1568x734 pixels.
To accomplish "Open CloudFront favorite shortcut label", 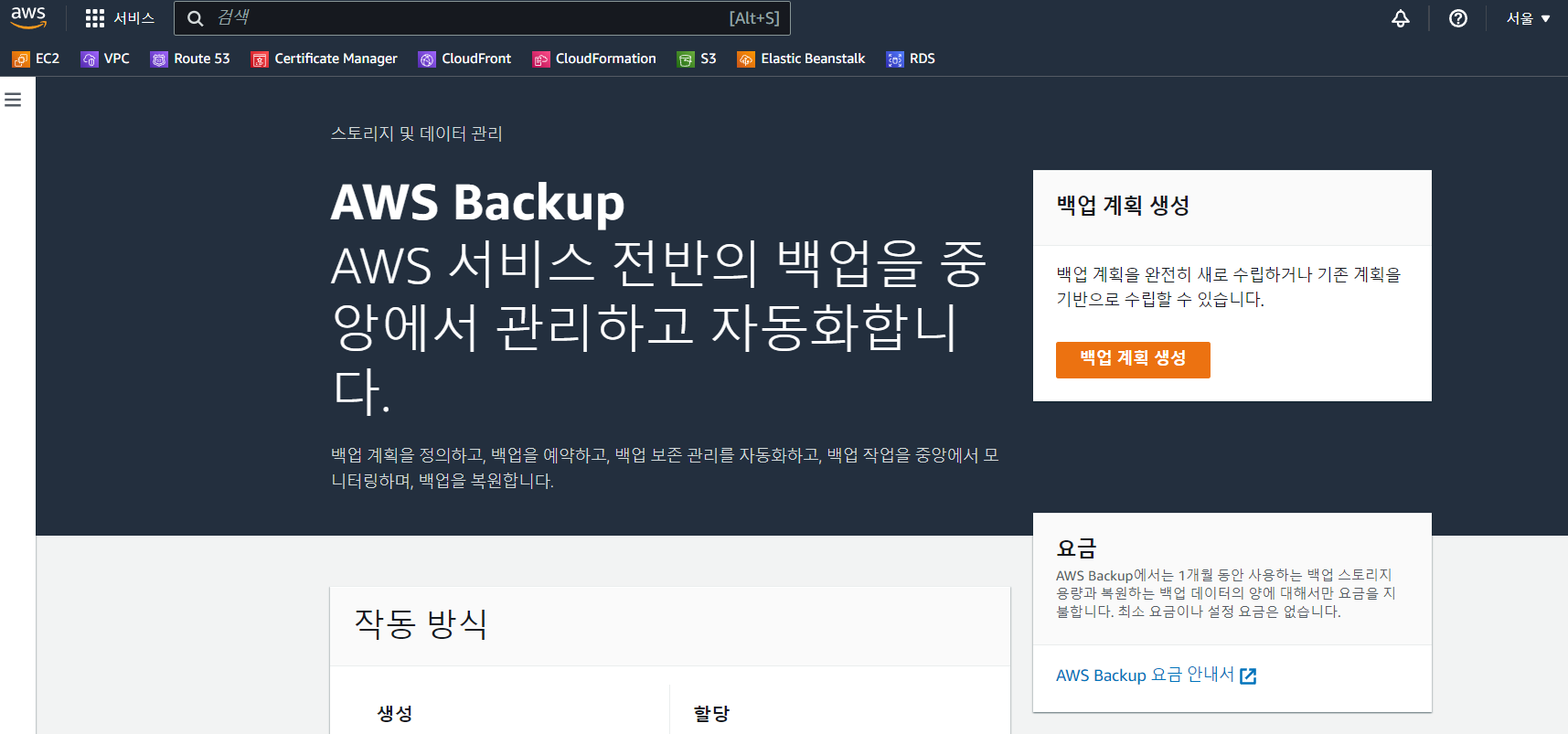I will pyautogui.click(x=476, y=59).
